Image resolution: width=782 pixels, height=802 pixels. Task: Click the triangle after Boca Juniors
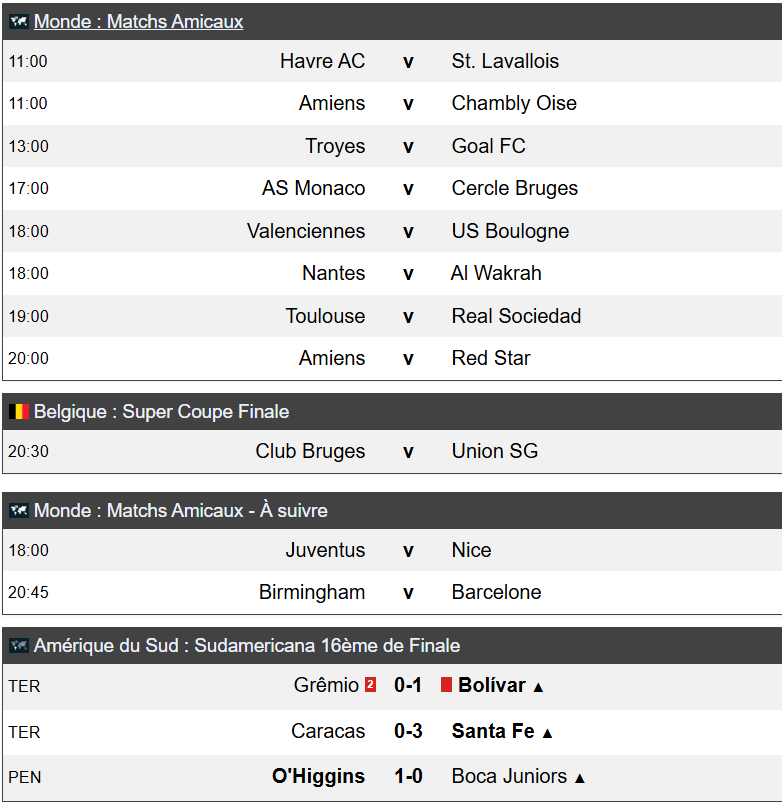click(x=579, y=779)
